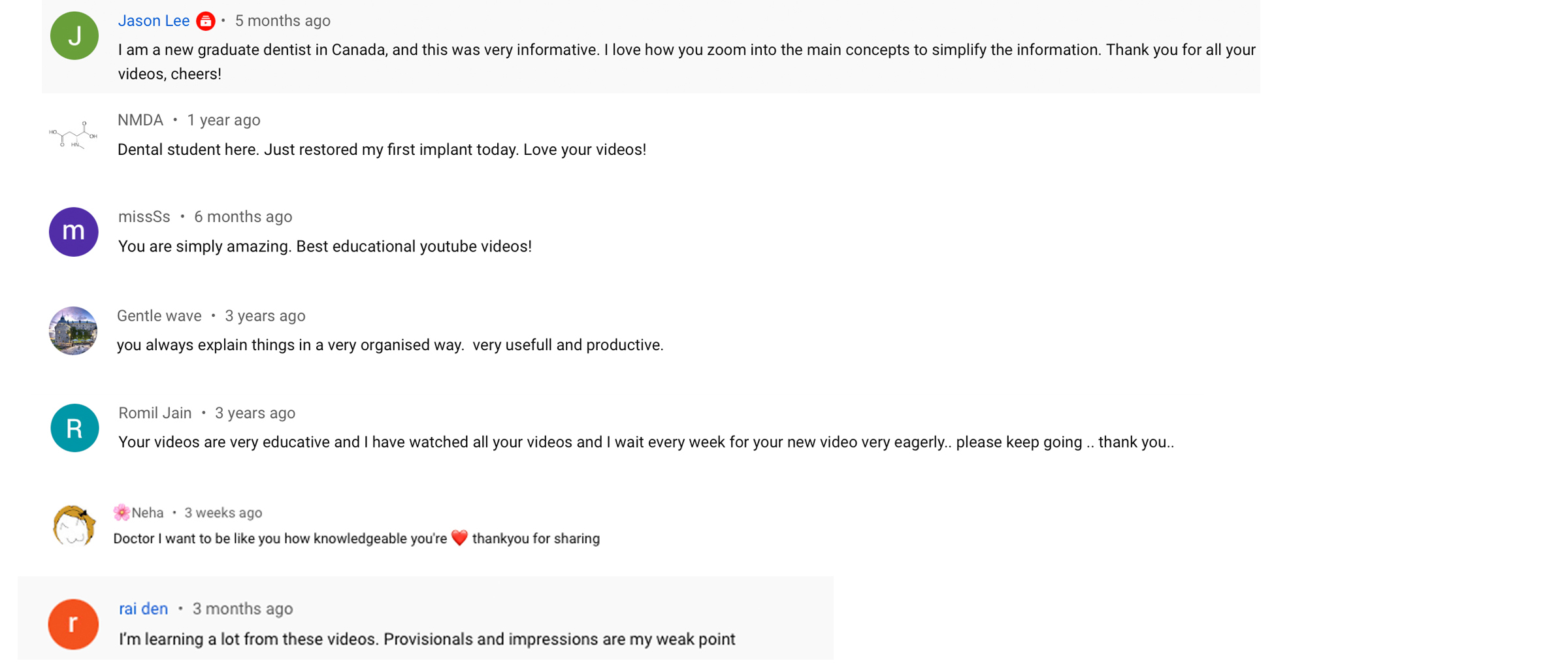Open Gentle wave's castle profile picture
This screenshot has height=663, width=1568.
pos(73,331)
